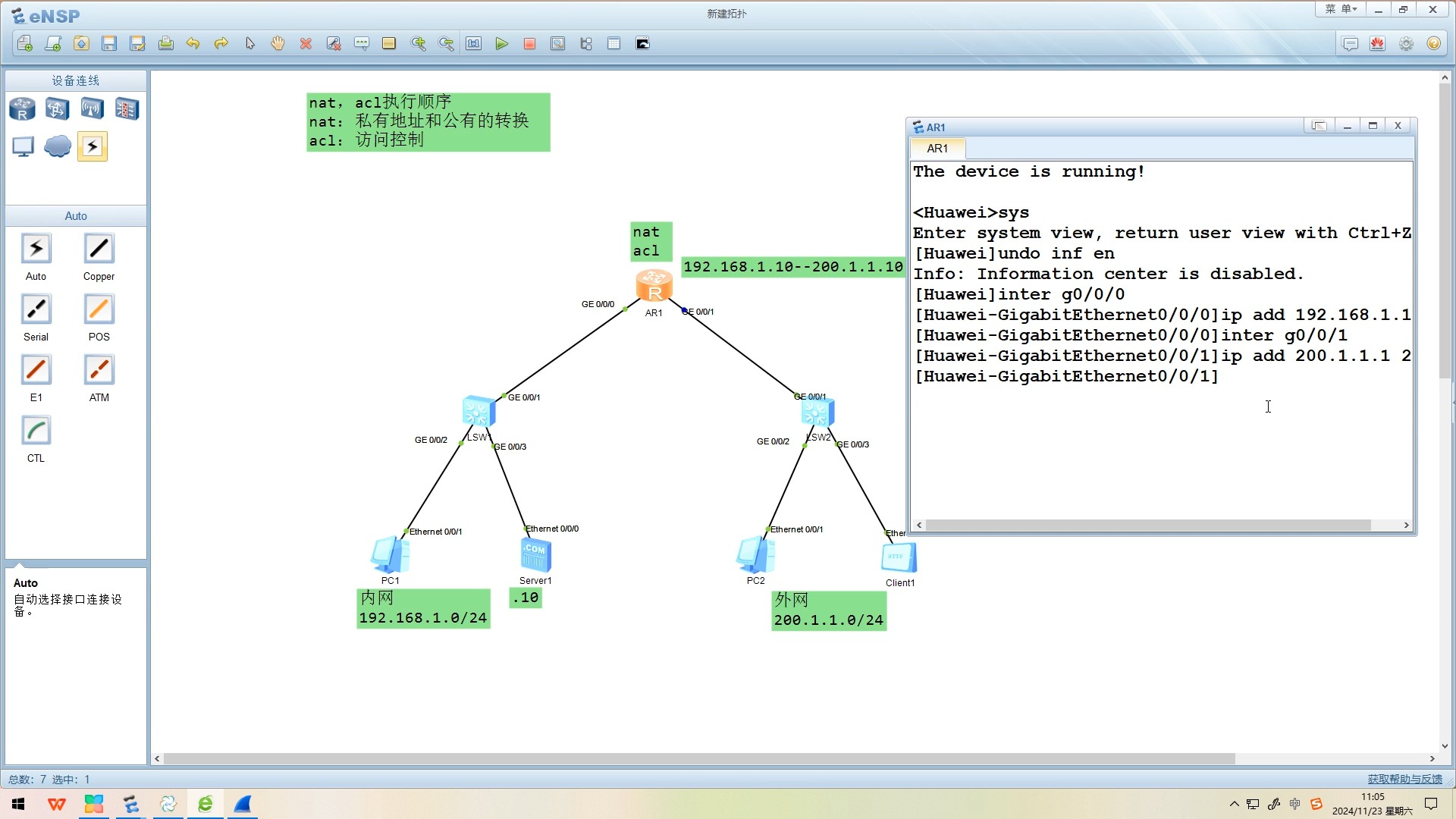Image resolution: width=1456 pixels, height=819 pixels.
Task: Select the AR1 tab in the terminal
Action: coord(937,149)
